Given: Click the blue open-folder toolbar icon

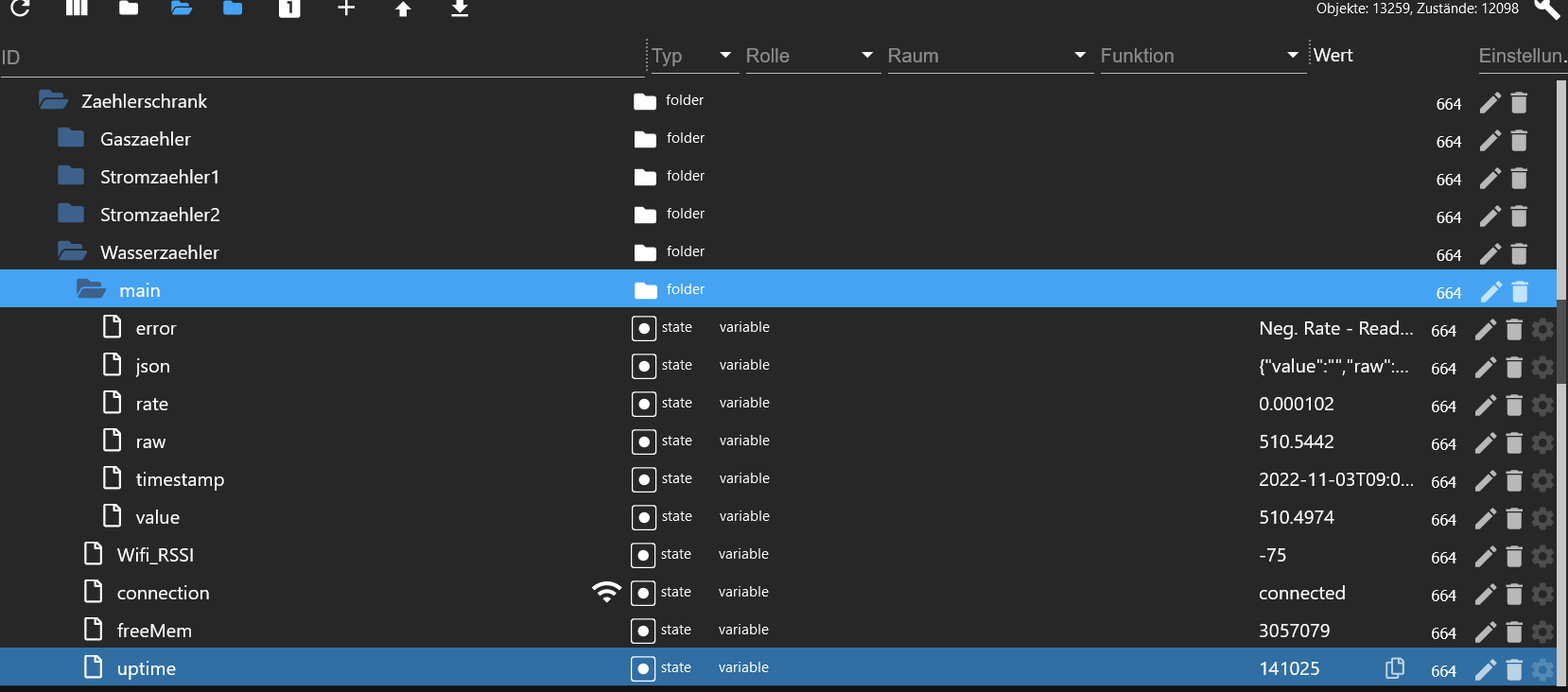Looking at the screenshot, I should pos(182,9).
